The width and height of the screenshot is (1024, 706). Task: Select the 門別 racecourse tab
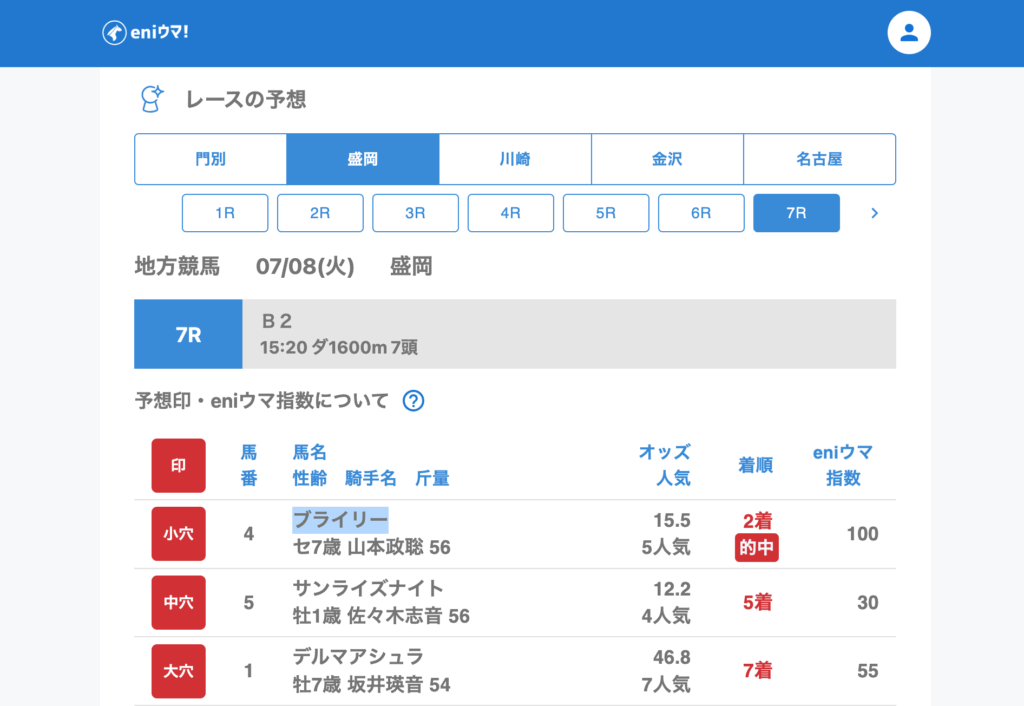point(211,159)
